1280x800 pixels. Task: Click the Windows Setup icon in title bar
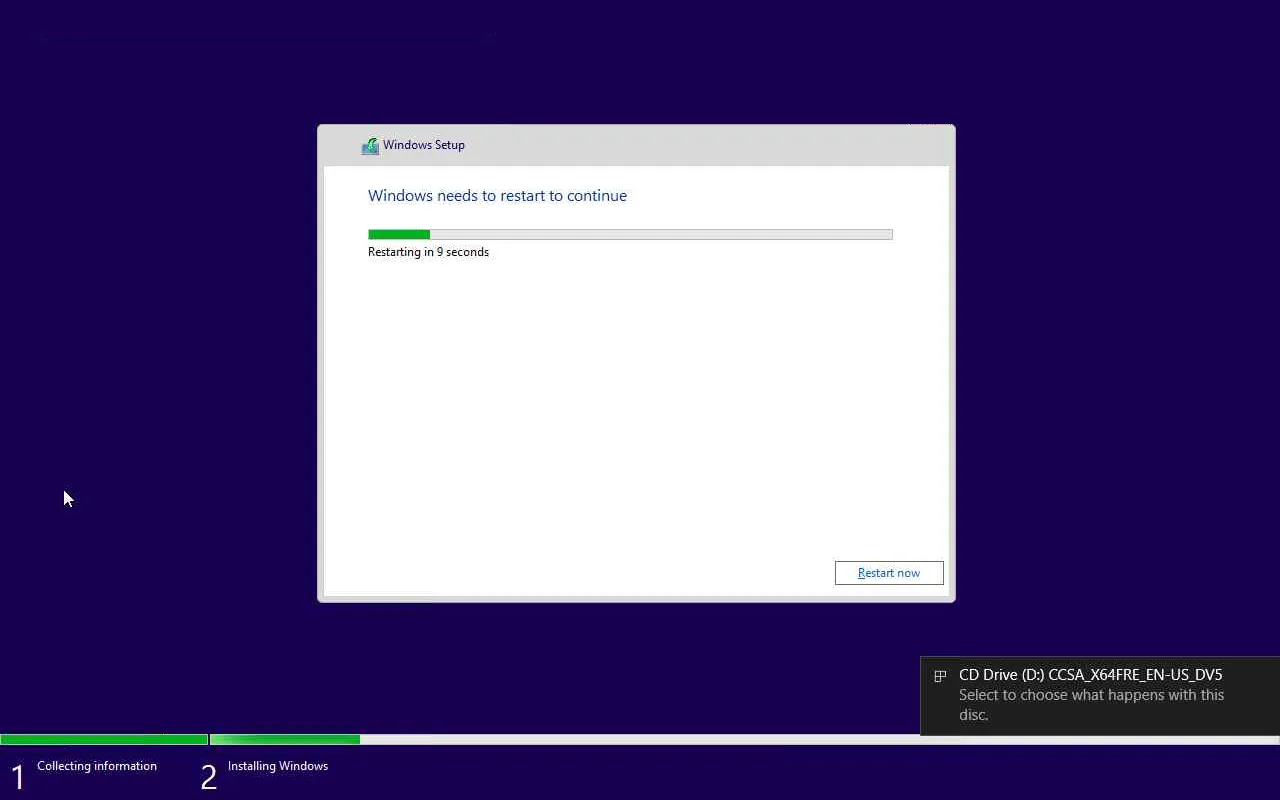point(370,146)
